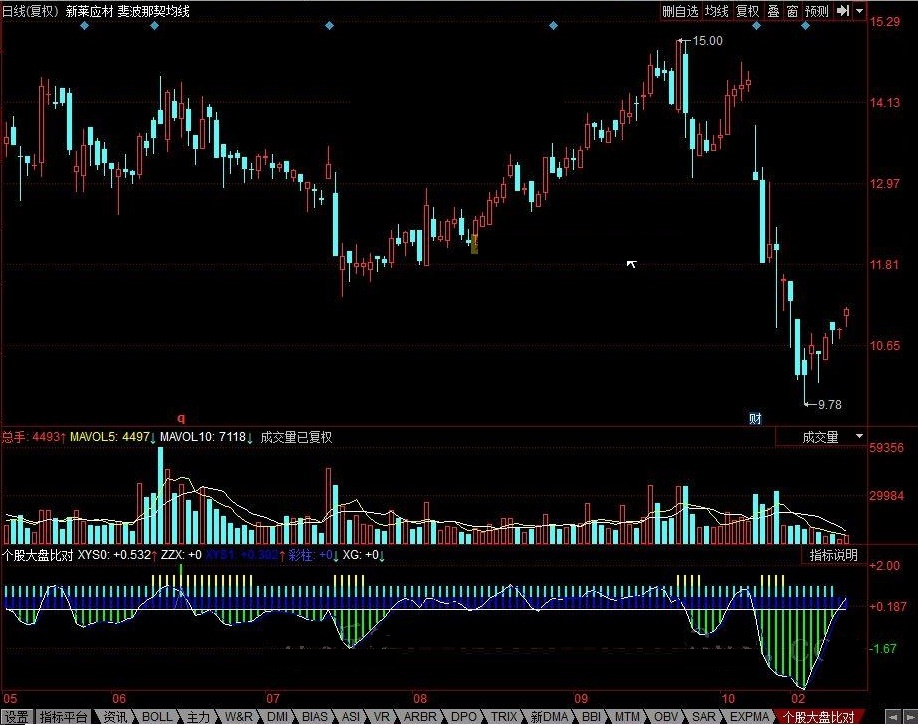Click the 成交量 dropdown arrow
This screenshot has height=725, width=918.
tap(859, 436)
